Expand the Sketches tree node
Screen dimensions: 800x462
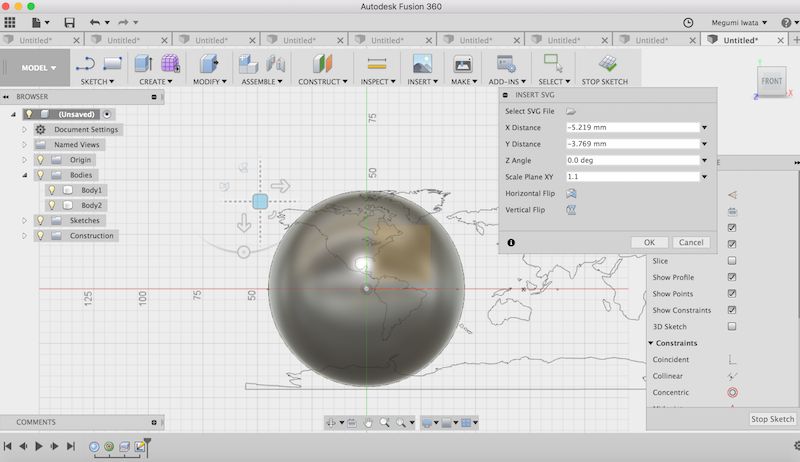click(24, 220)
